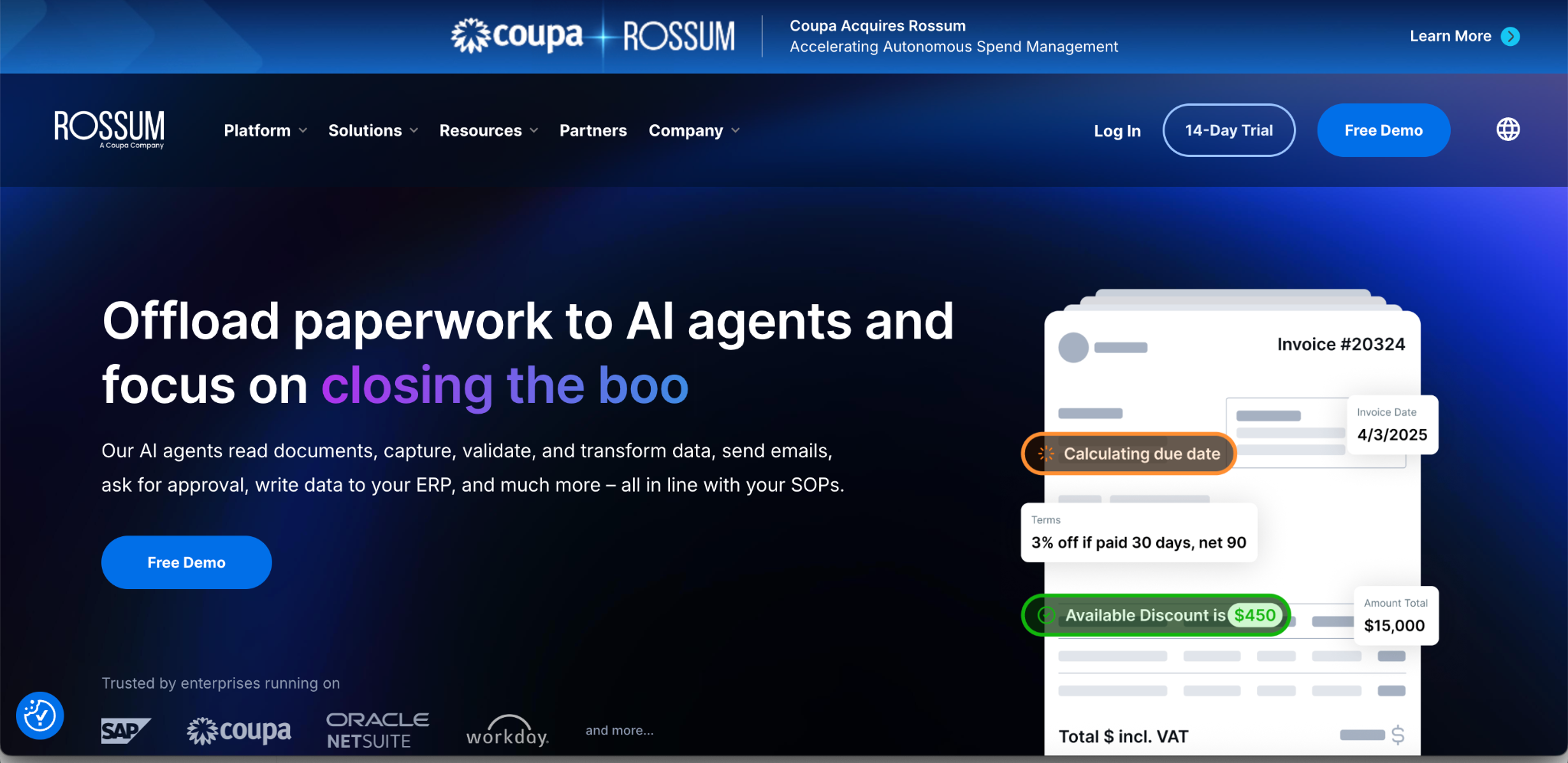Expand the Resources dropdown chevron
Image resolution: width=1568 pixels, height=763 pixels.
[534, 130]
